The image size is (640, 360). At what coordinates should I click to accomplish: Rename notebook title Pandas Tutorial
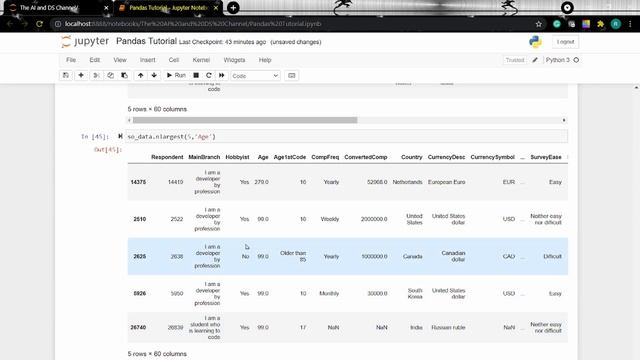(146, 41)
